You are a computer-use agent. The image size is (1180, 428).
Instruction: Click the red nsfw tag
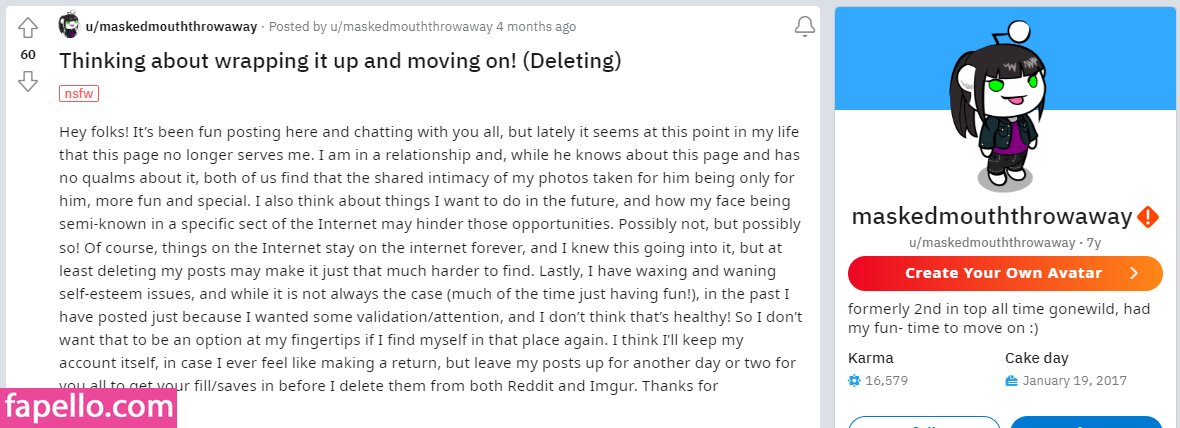coord(79,93)
